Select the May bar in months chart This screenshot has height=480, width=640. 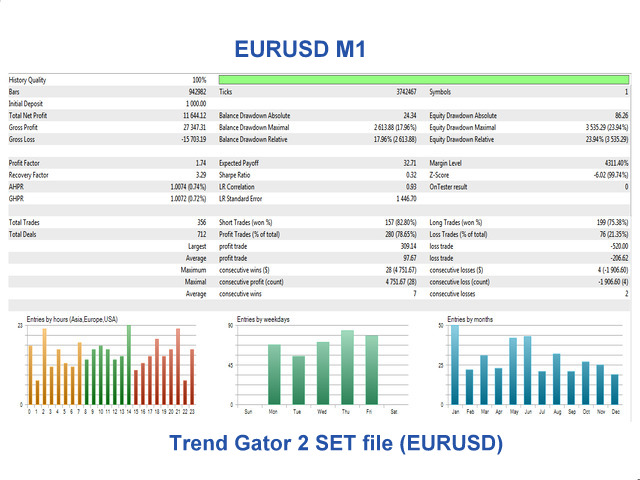513,371
